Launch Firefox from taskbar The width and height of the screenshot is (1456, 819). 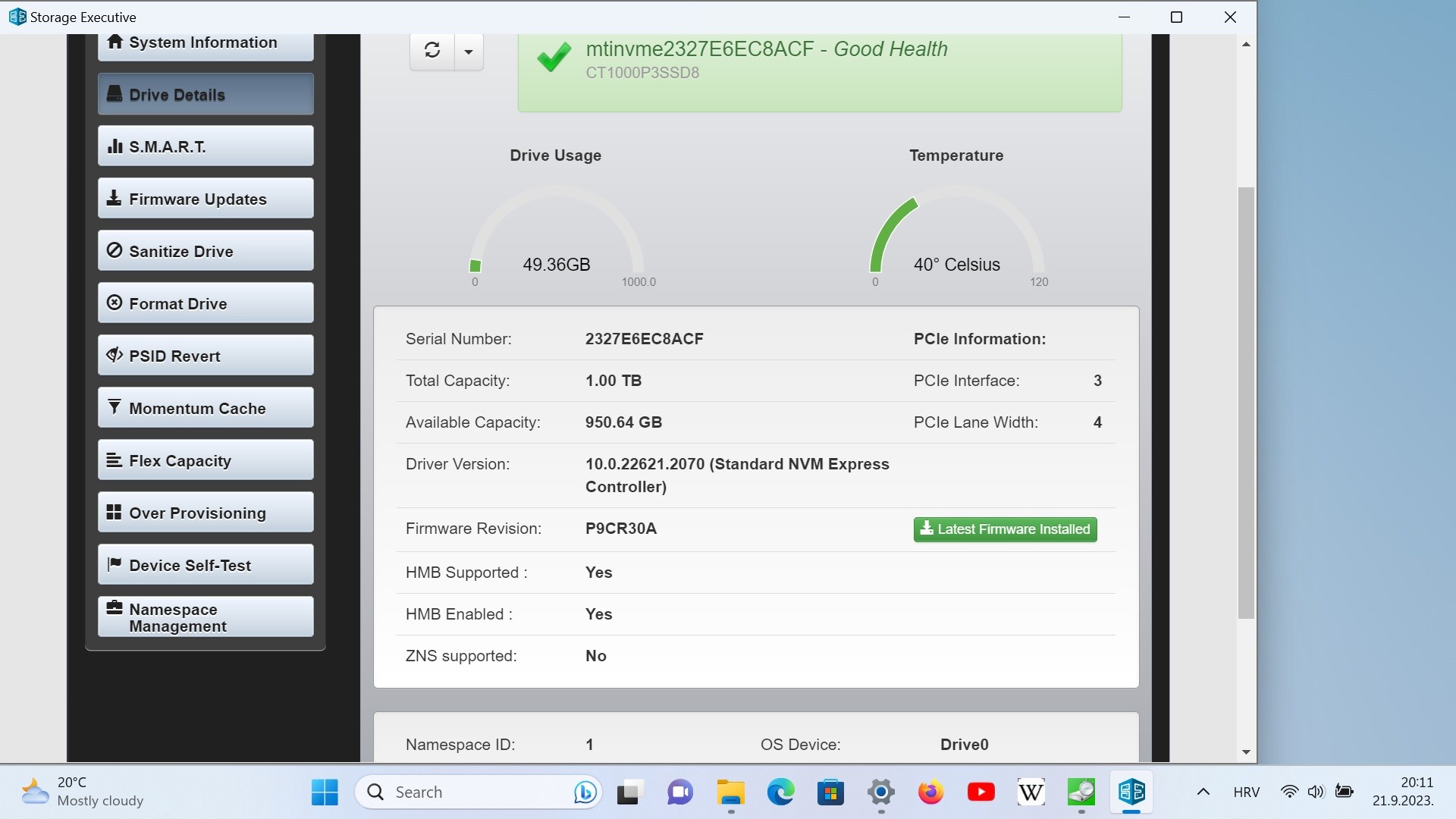[x=930, y=792]
